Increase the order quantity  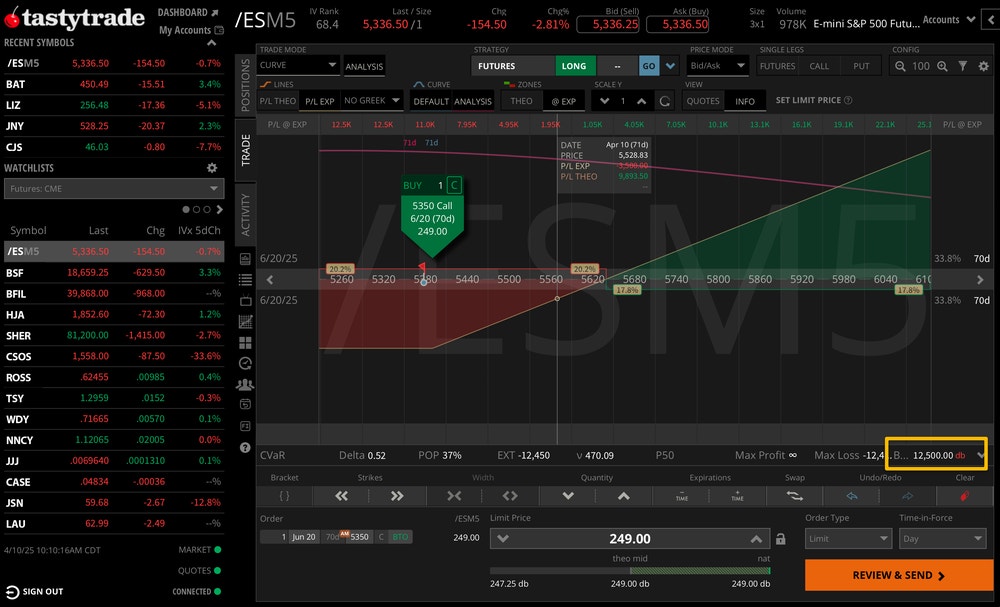coord(624,496)
